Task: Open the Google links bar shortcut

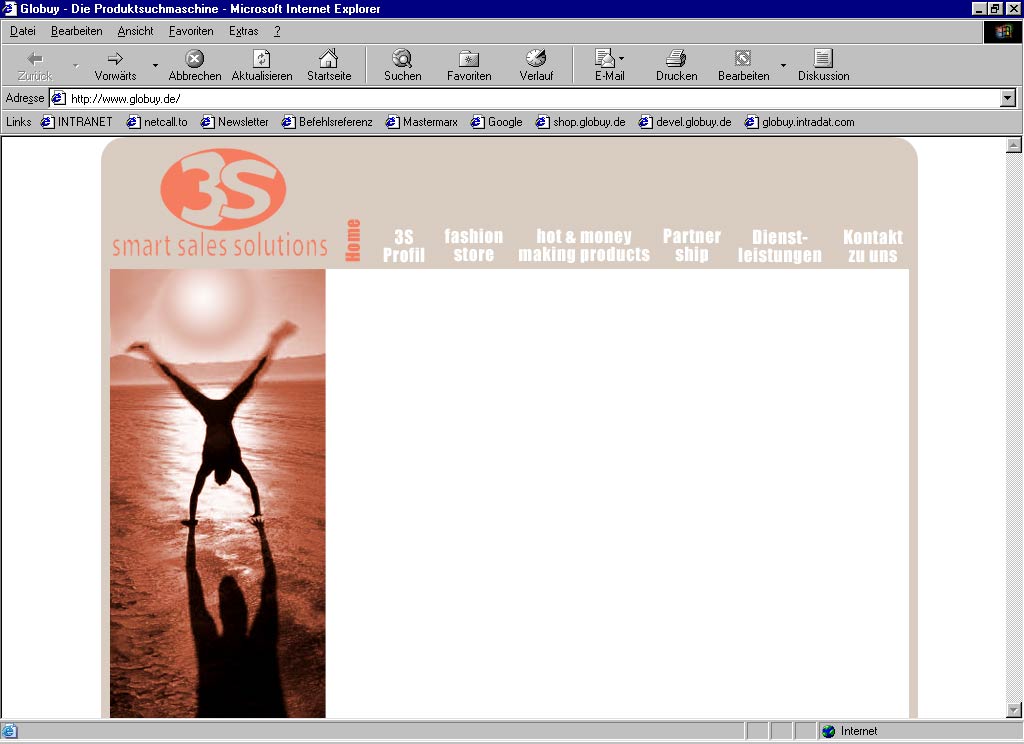Action: (497, 122)
